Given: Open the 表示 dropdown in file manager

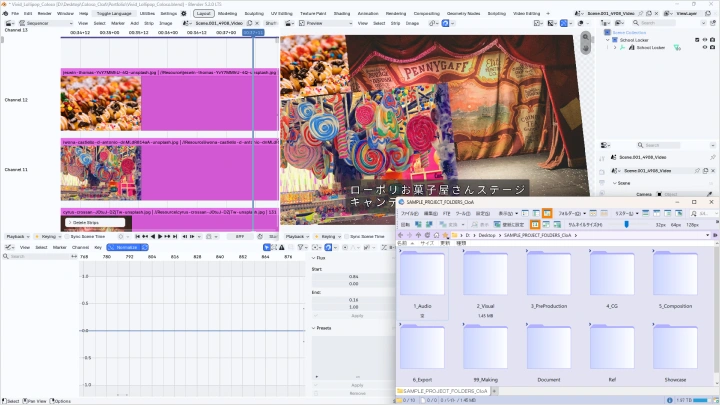Looking at the screenshot, I should coord(508,214).
